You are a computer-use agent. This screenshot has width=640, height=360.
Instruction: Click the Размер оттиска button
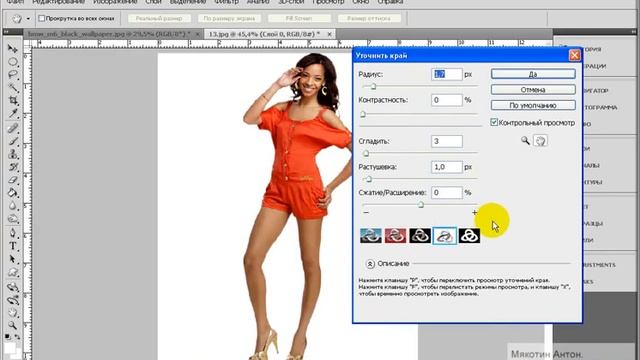(369, 18)
